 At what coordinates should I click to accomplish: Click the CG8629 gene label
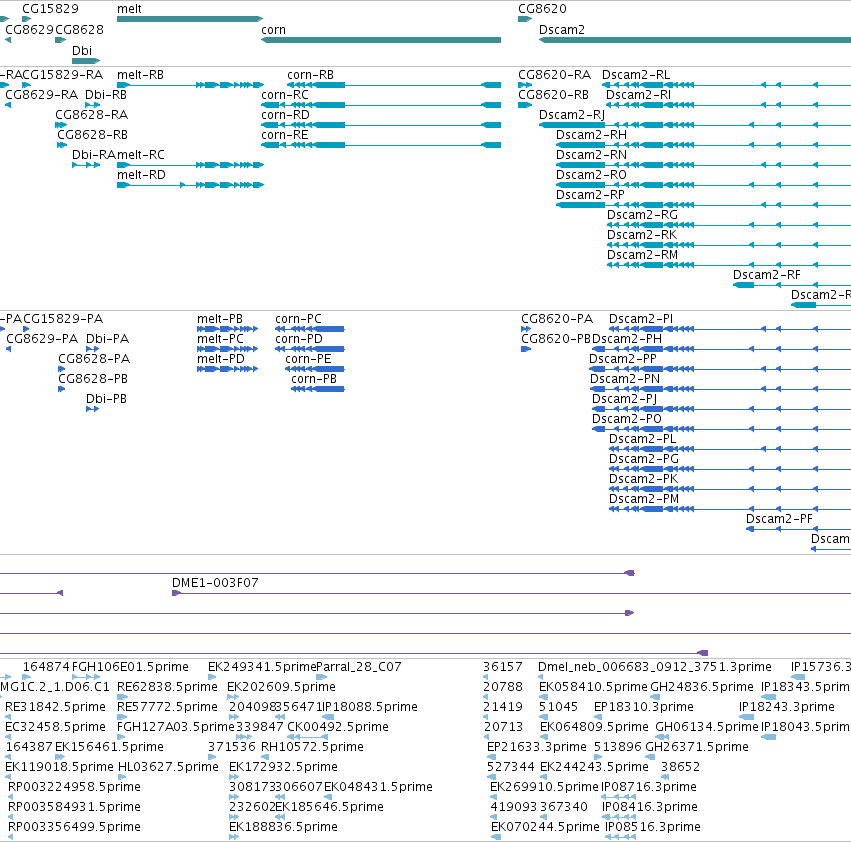[29, 30]
